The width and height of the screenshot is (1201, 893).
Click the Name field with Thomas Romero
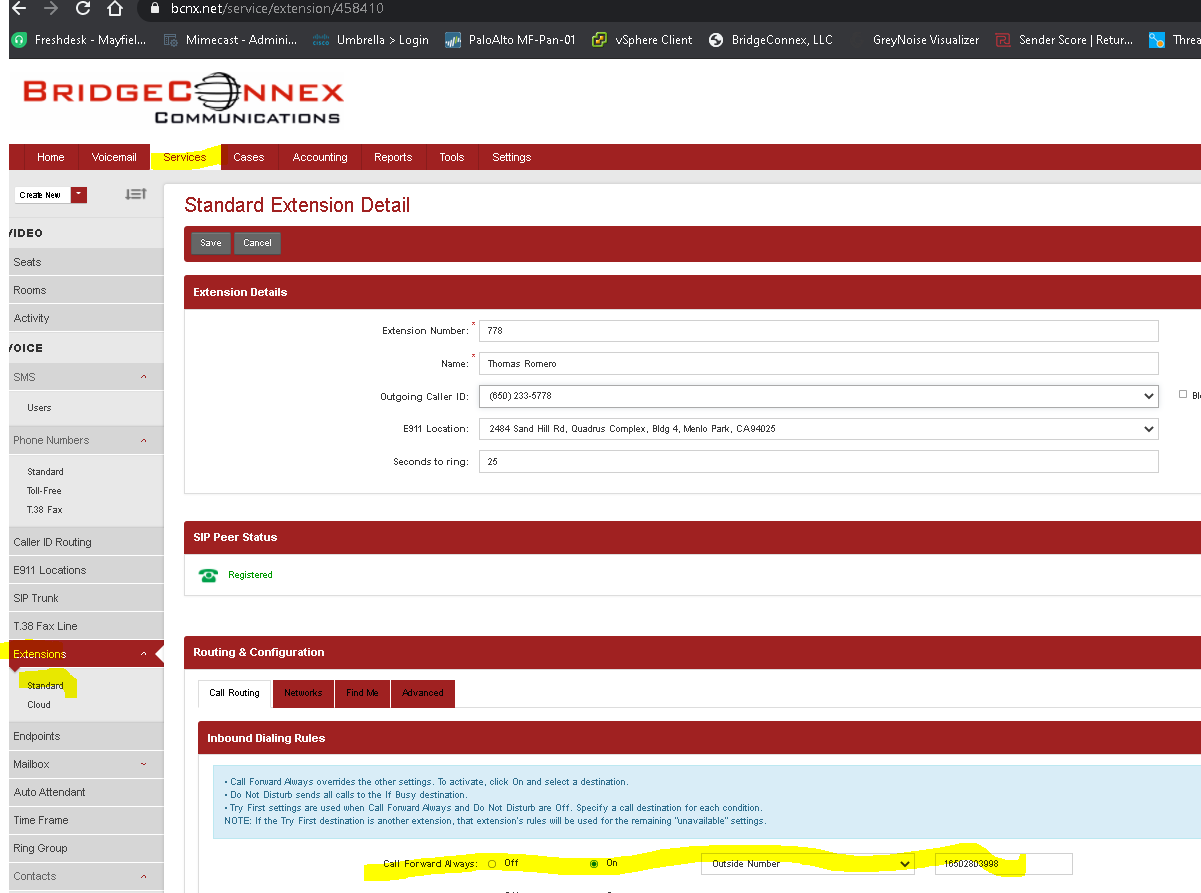(818, 364)
